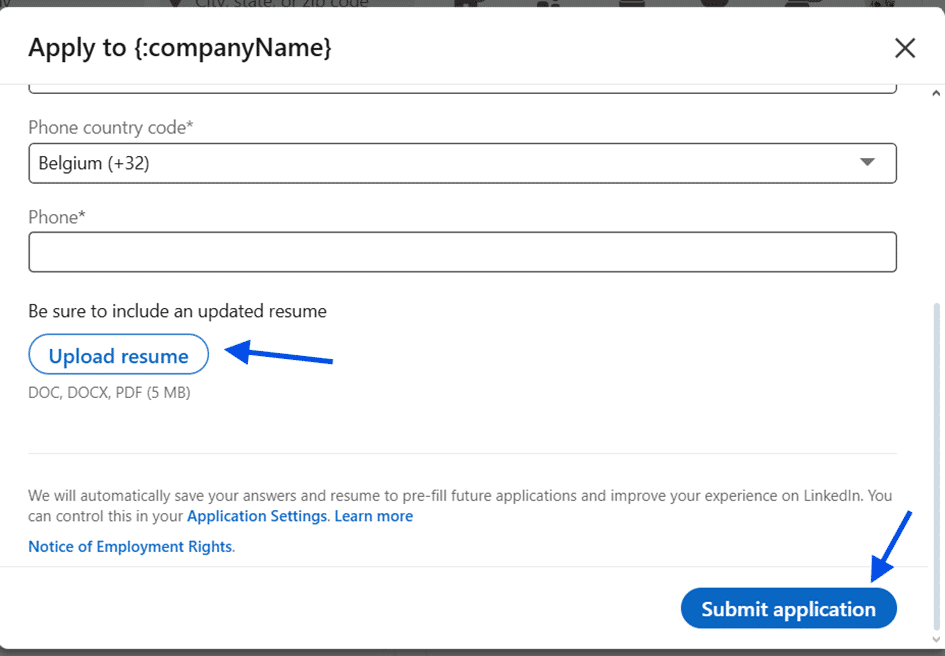Click the 'Apply to {:companyName}' dialog title
The width and height of the screenshot is (945, 656).
point(180,48)
